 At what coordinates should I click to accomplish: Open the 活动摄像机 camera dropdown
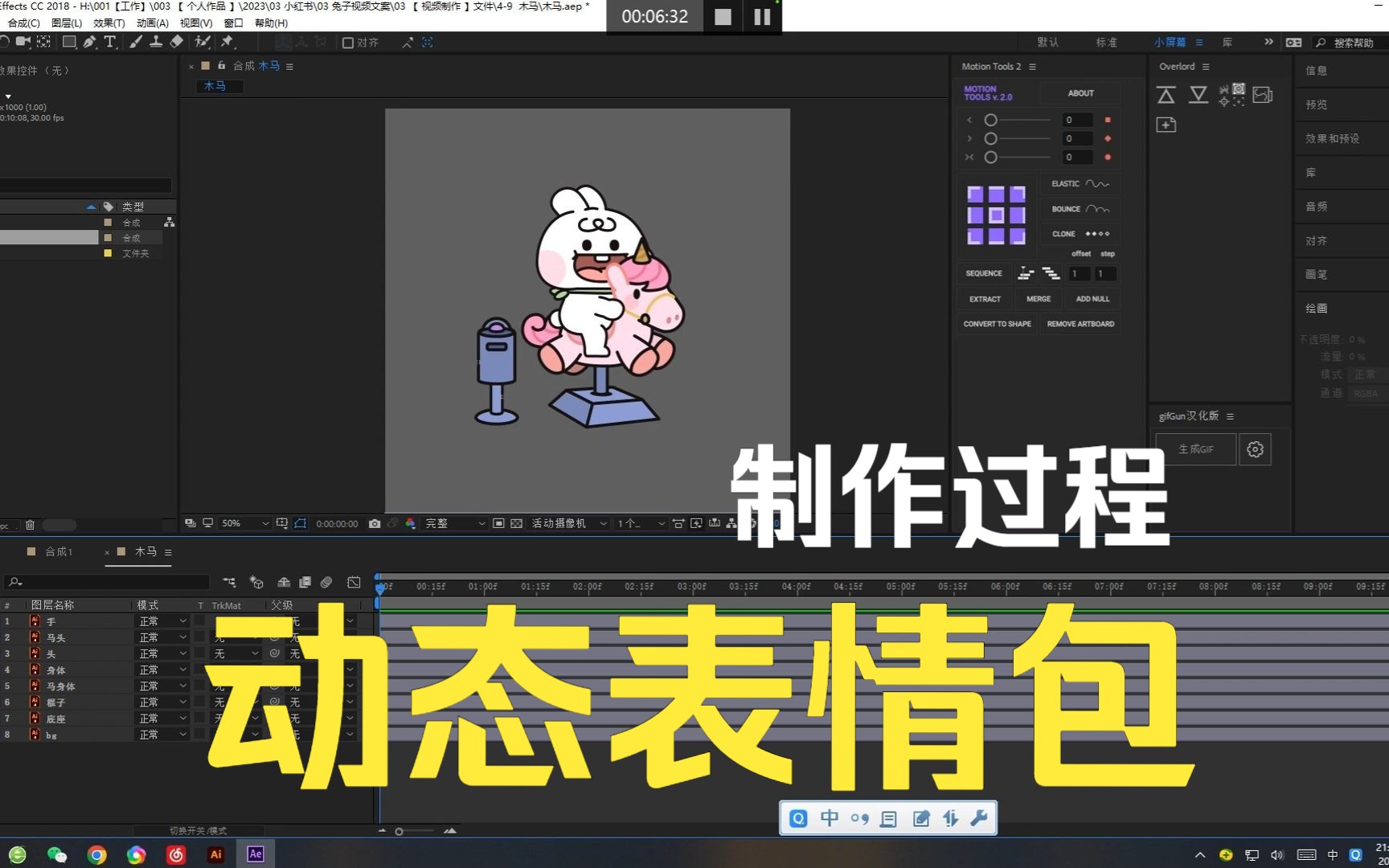(568, 523)
